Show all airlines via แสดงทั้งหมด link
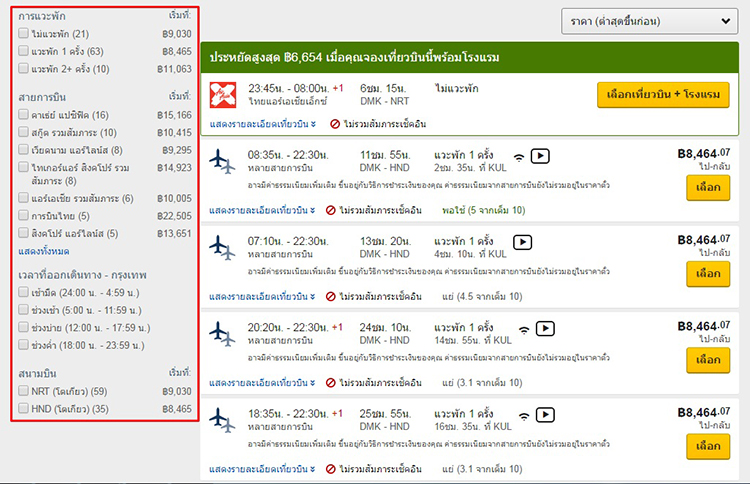The image size is (750, 484). (44, 250)
